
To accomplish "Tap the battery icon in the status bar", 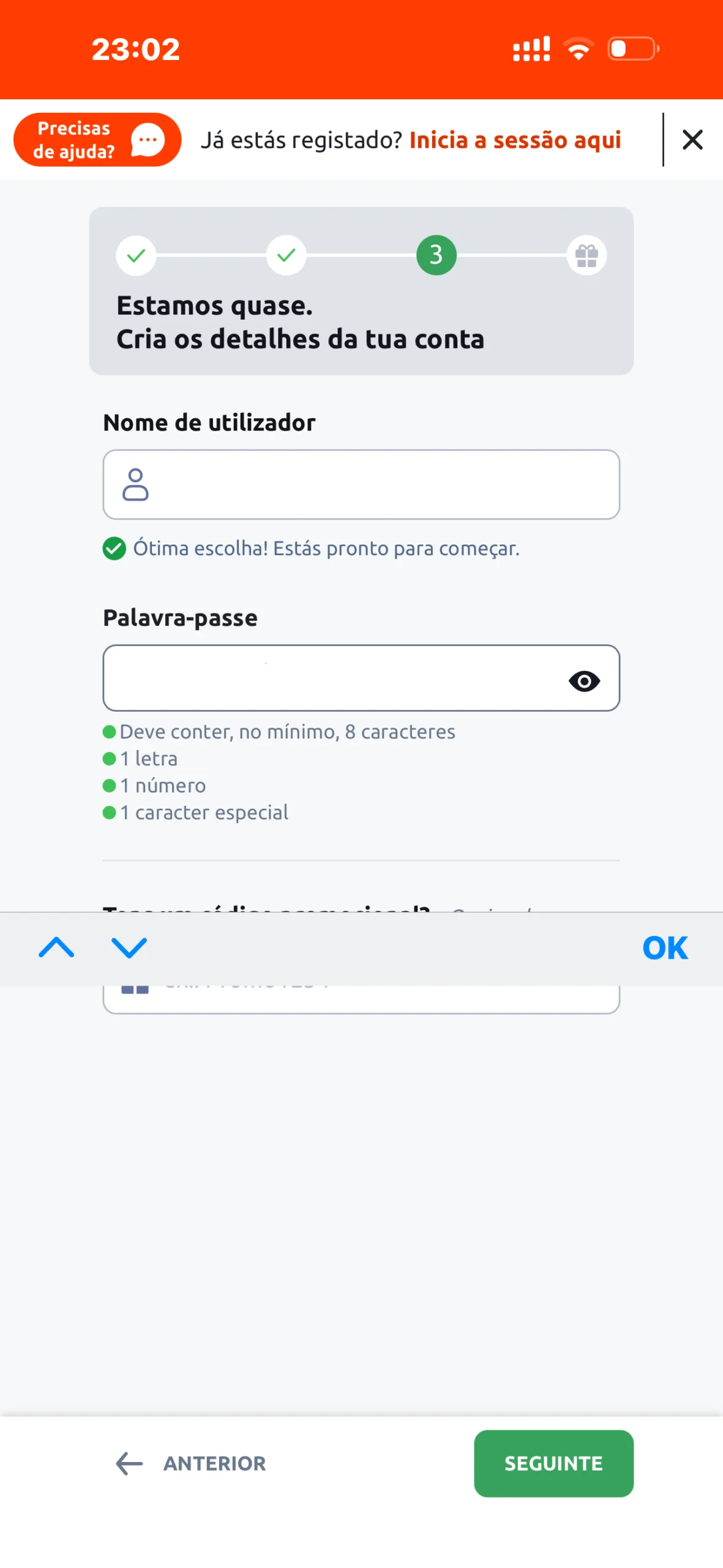I will tap(632, 49).
